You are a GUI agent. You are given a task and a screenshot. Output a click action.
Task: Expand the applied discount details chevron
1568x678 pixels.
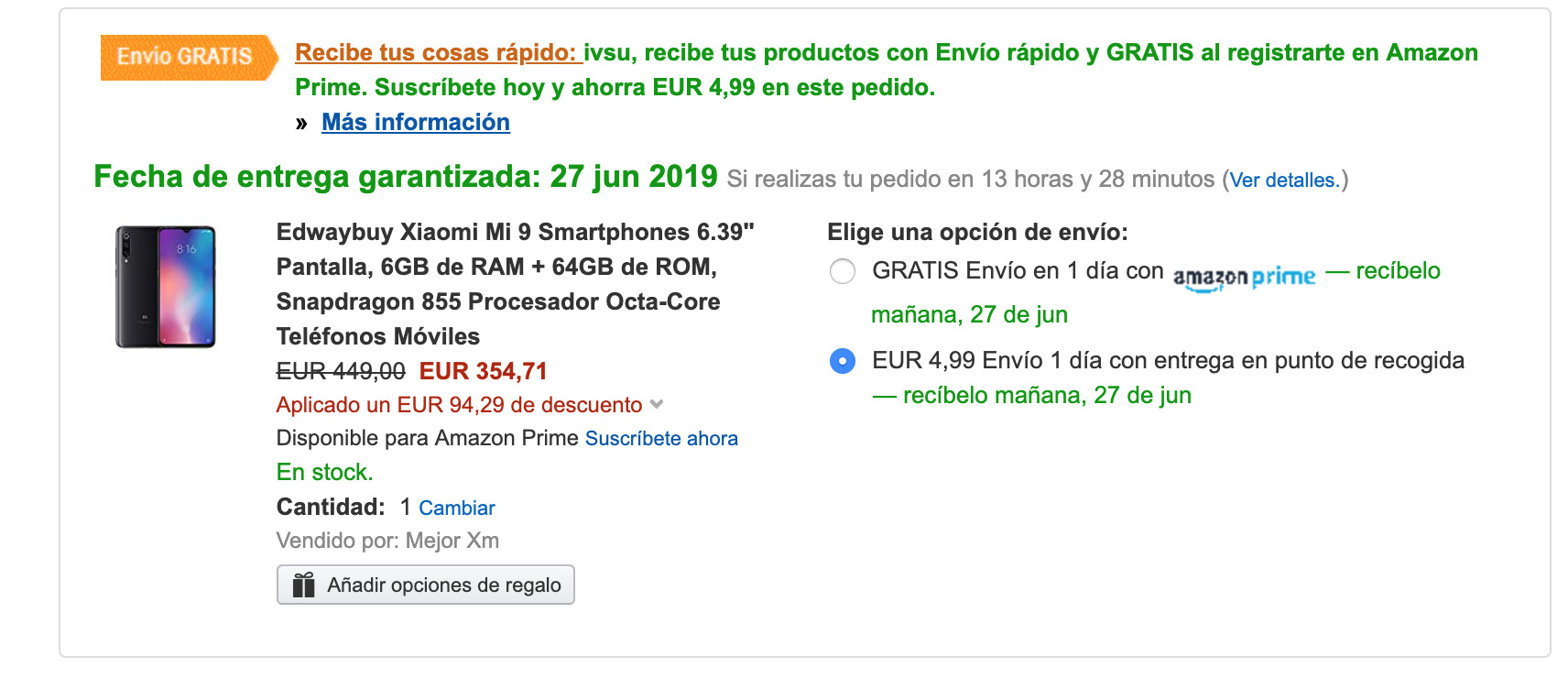click(x=656, y=404)
